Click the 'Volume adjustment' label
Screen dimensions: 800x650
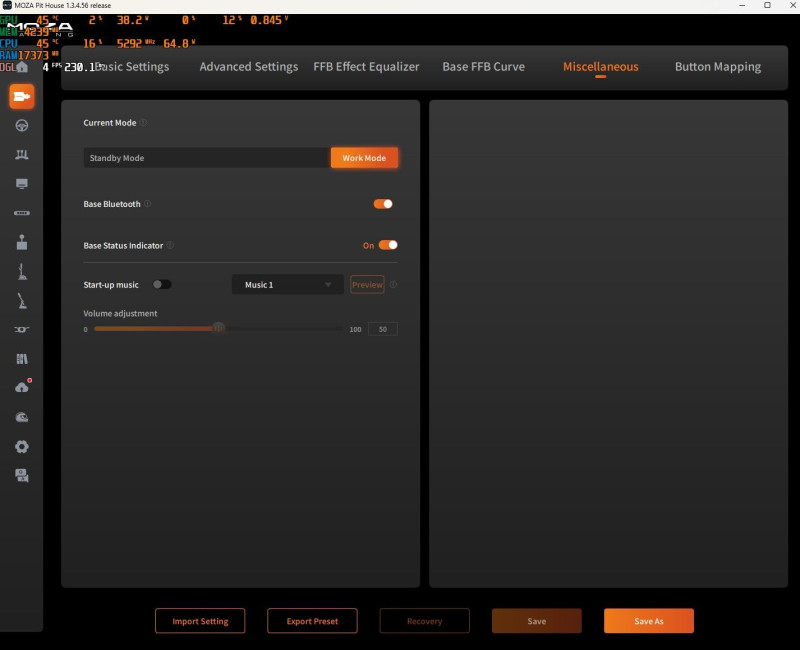[120, 313]
